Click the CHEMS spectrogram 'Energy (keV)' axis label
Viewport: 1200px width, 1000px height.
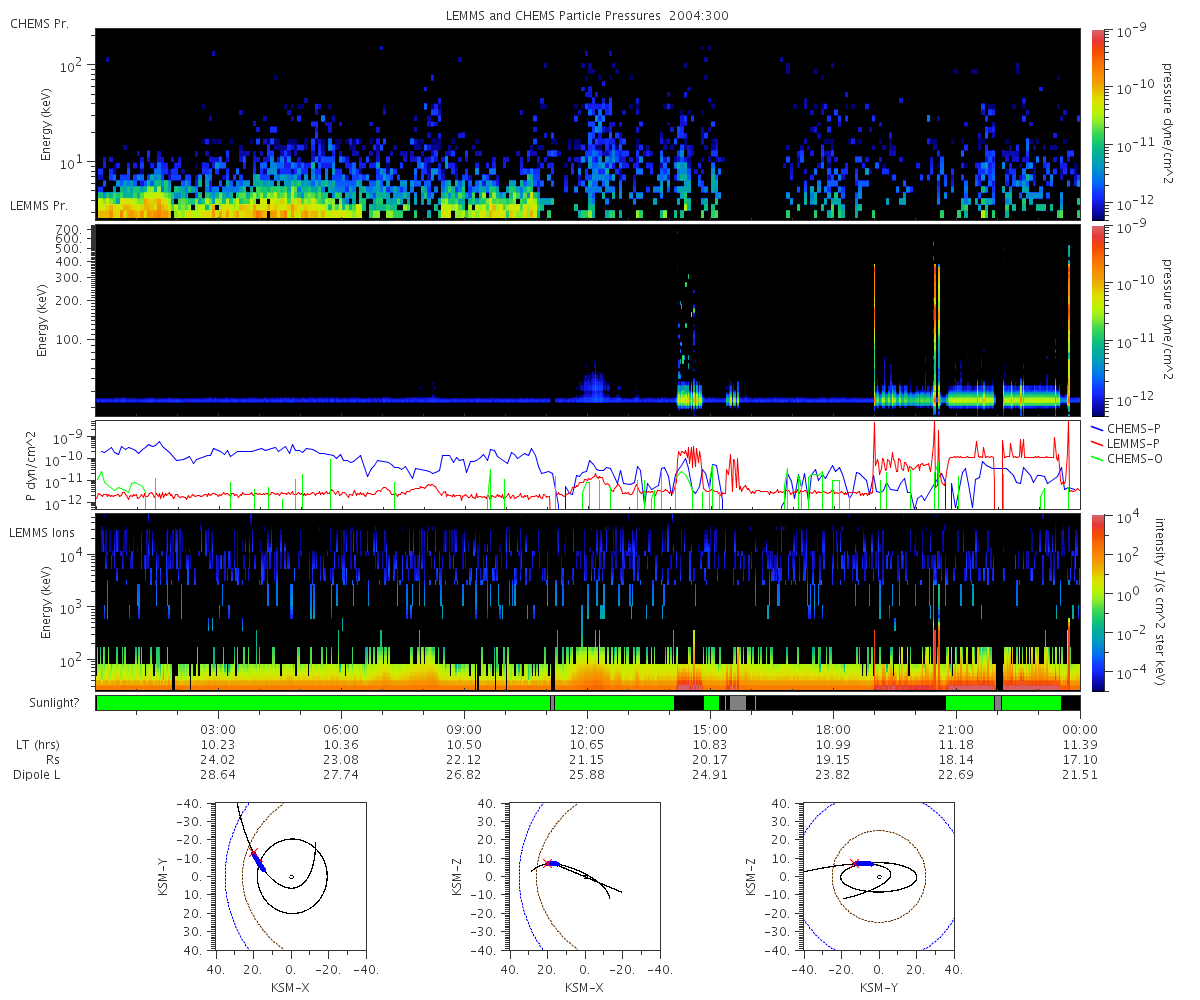coord(46,124)
